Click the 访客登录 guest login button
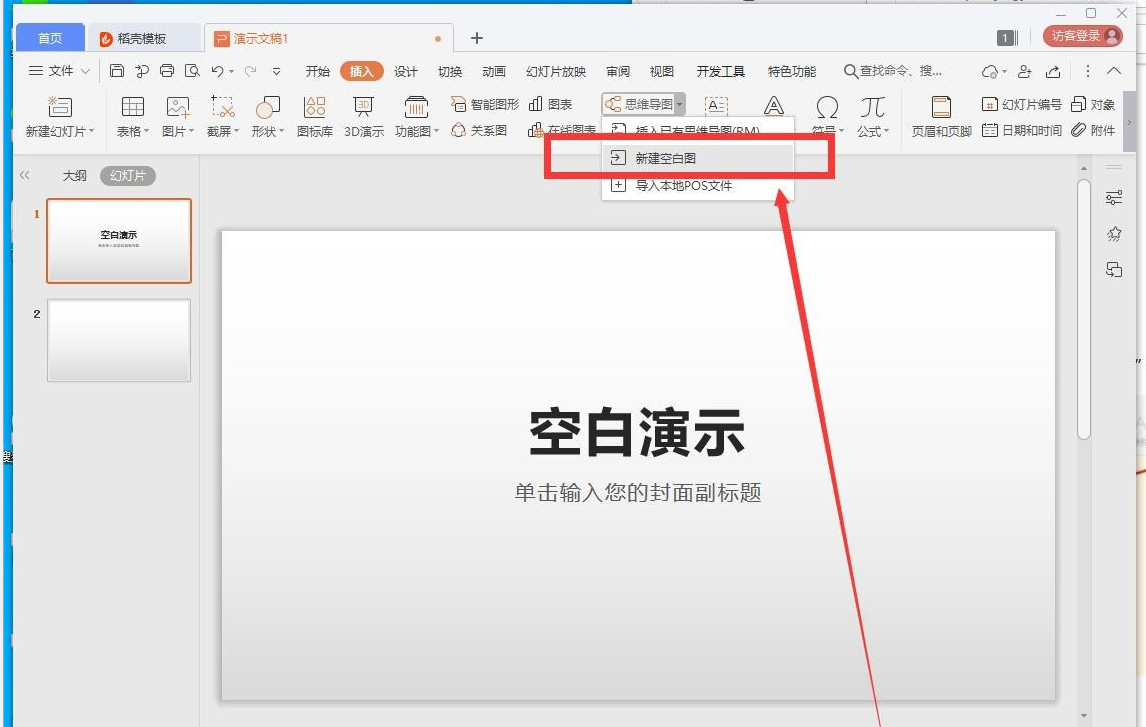Image resolution: width=1146 pixels, height=727 pixels. pos(1082,36)
